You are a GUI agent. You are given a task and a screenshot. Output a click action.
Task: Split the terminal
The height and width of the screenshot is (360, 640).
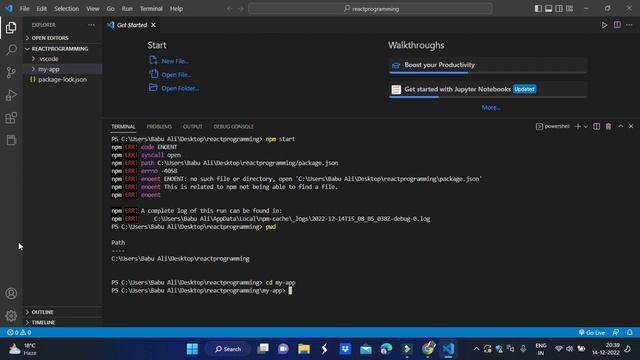(597, 127)
